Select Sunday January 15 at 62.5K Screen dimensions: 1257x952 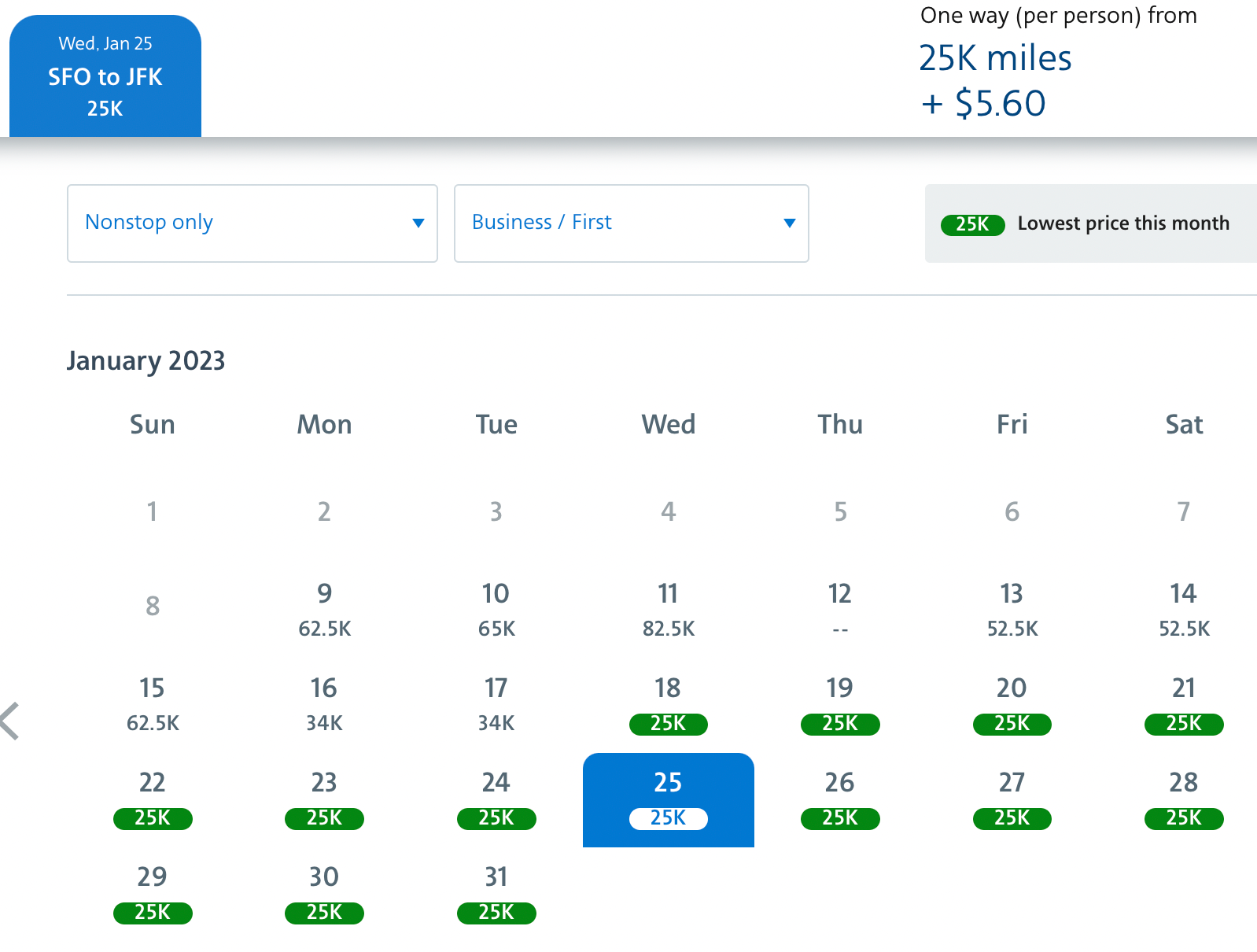(x=153, y=705)
